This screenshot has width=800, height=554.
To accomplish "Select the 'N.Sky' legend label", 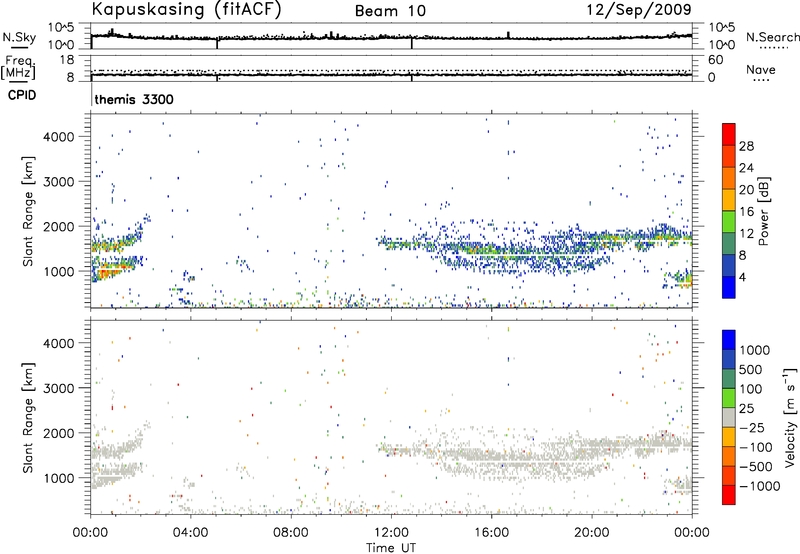I will [19, 37].
